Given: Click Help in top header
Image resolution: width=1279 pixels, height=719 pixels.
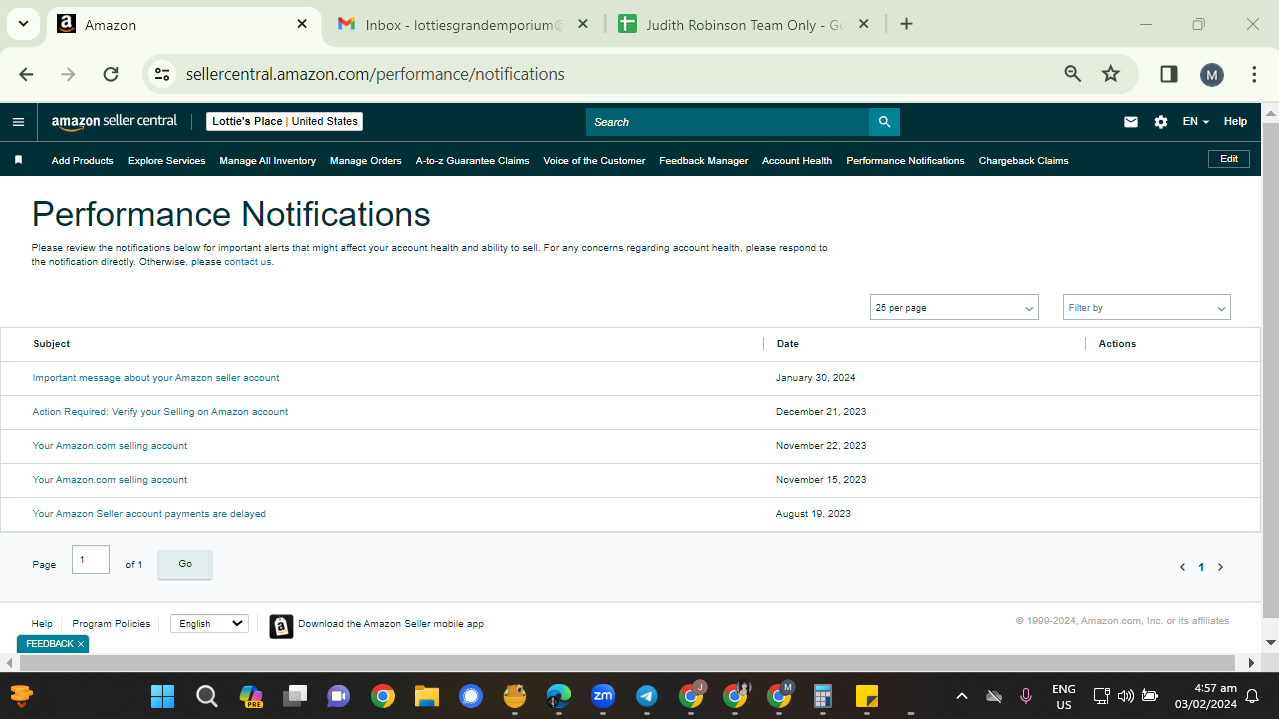Looking at the screenshot, I should 1236,122.
